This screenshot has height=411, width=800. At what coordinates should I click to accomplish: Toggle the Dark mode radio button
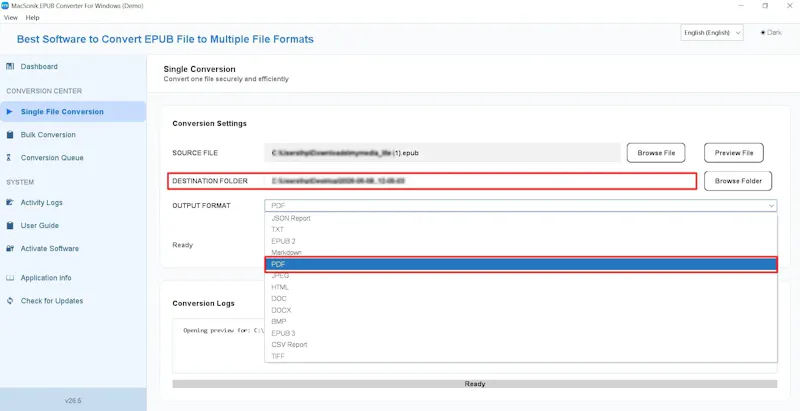tap(763, 32)
